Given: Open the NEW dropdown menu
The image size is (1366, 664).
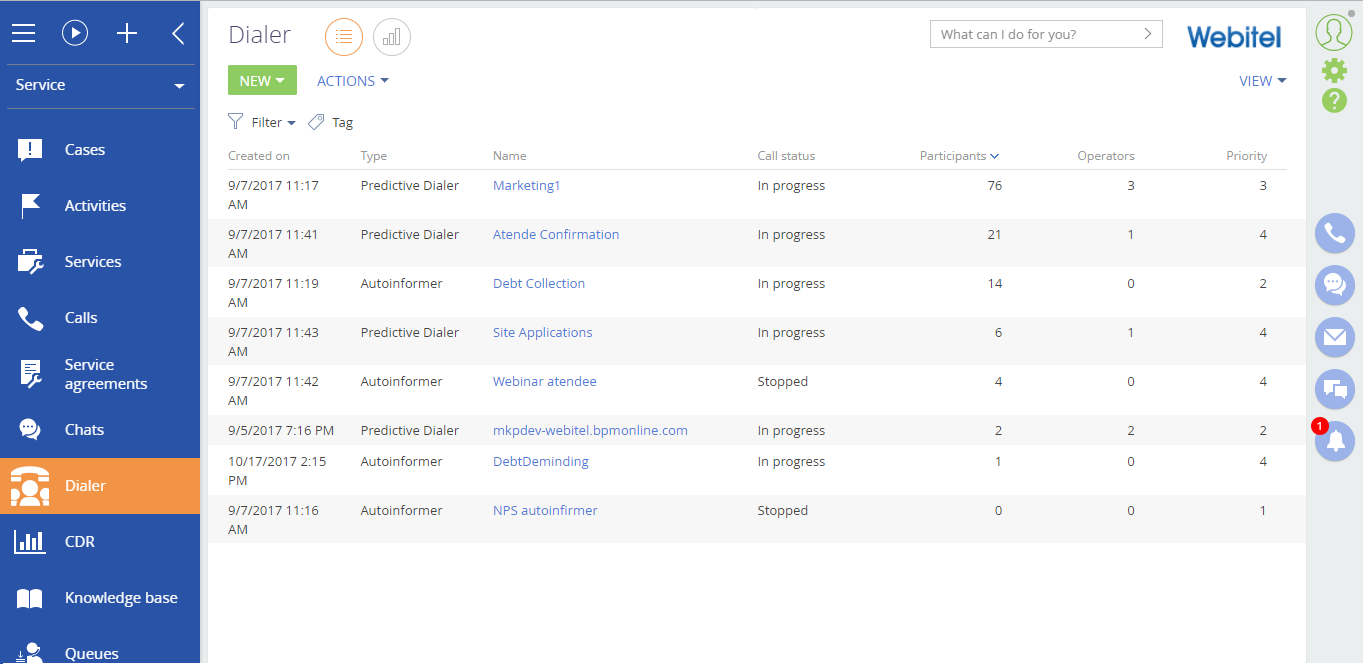Looking at the screenshot, I should [262, 80].
